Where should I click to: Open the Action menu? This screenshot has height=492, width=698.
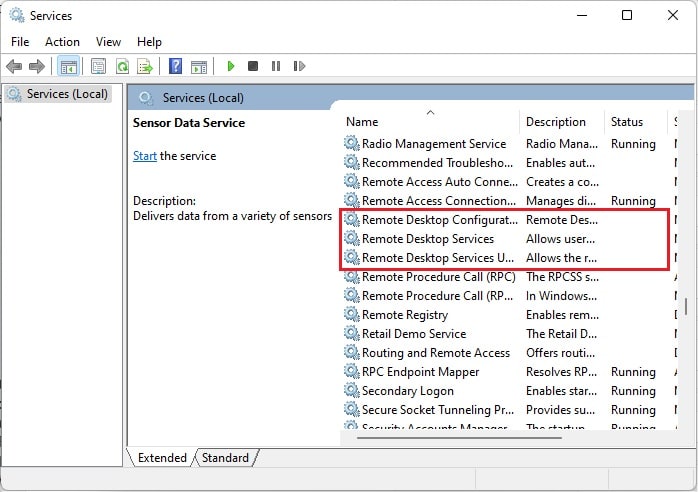click(62, 42)
